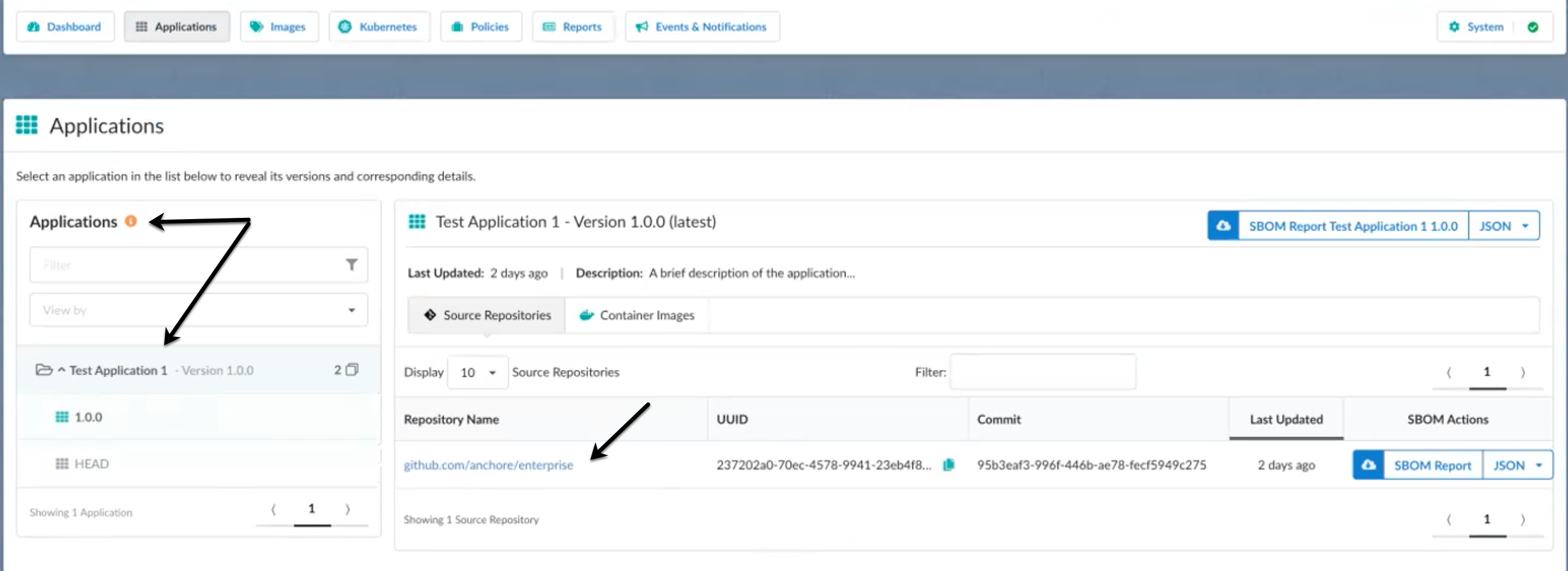Open the Reports section
This screenshot has height=571, width=1568.
point(573,27)
